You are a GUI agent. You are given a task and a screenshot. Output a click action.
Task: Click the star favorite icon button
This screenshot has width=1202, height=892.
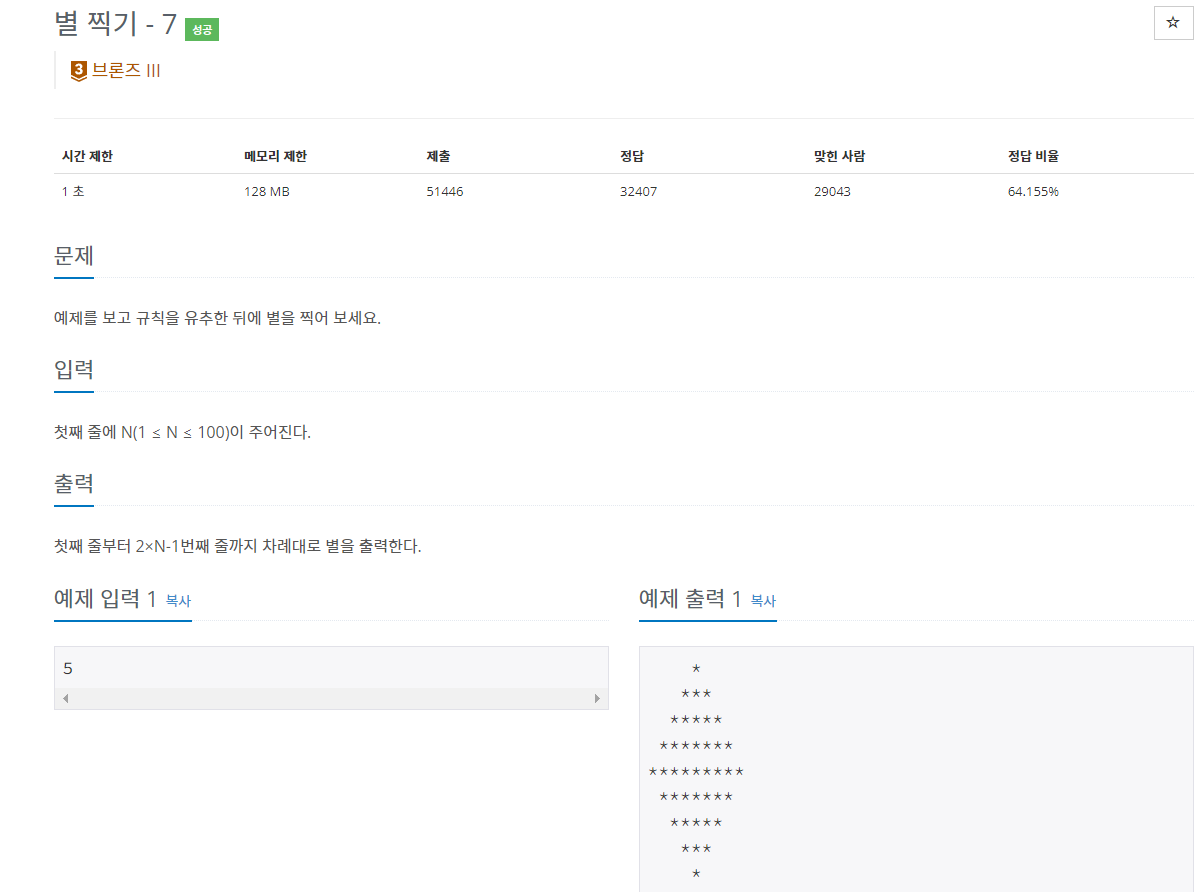pos(1173,22)
